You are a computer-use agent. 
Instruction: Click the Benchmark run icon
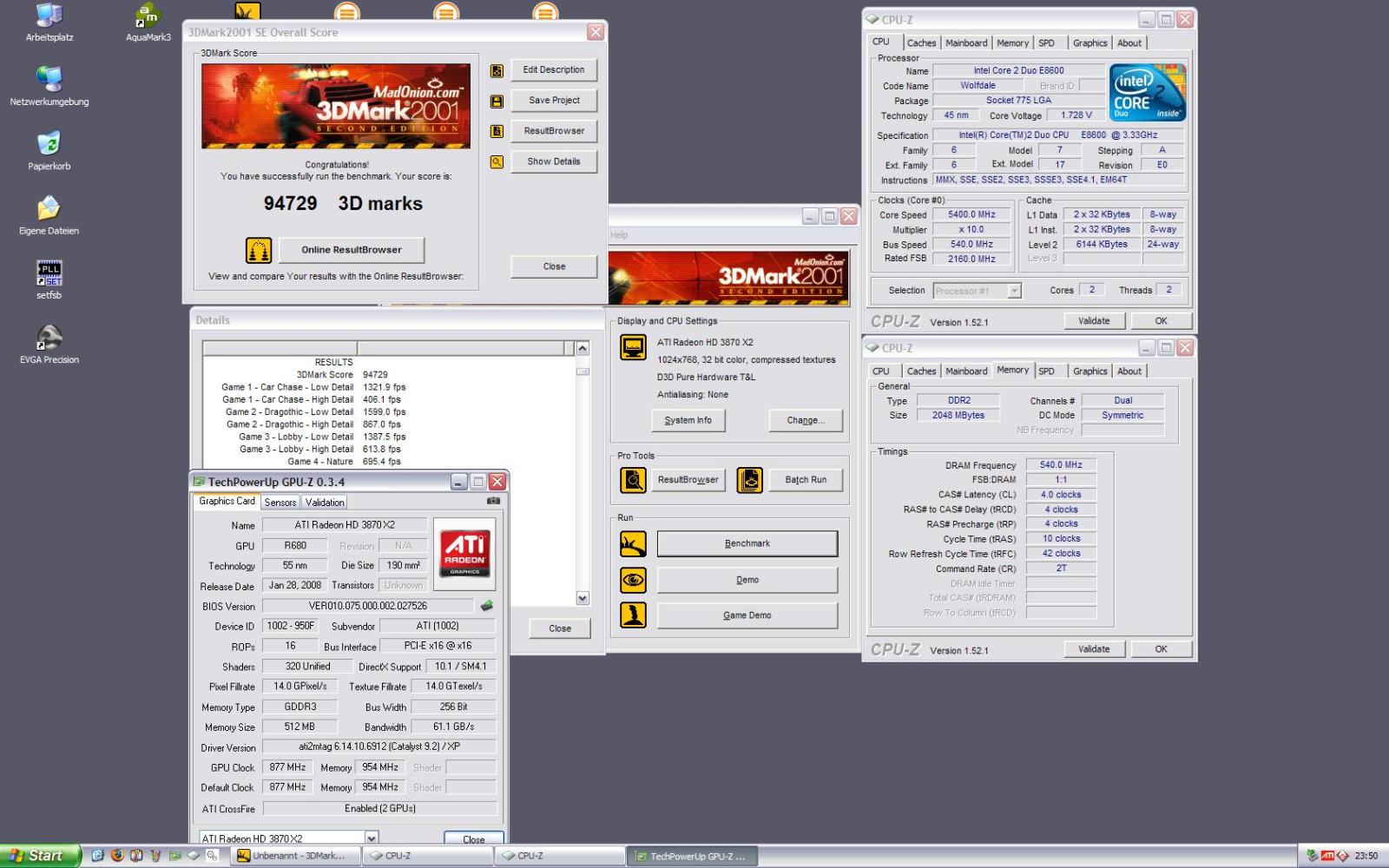(x=633, y=543)
